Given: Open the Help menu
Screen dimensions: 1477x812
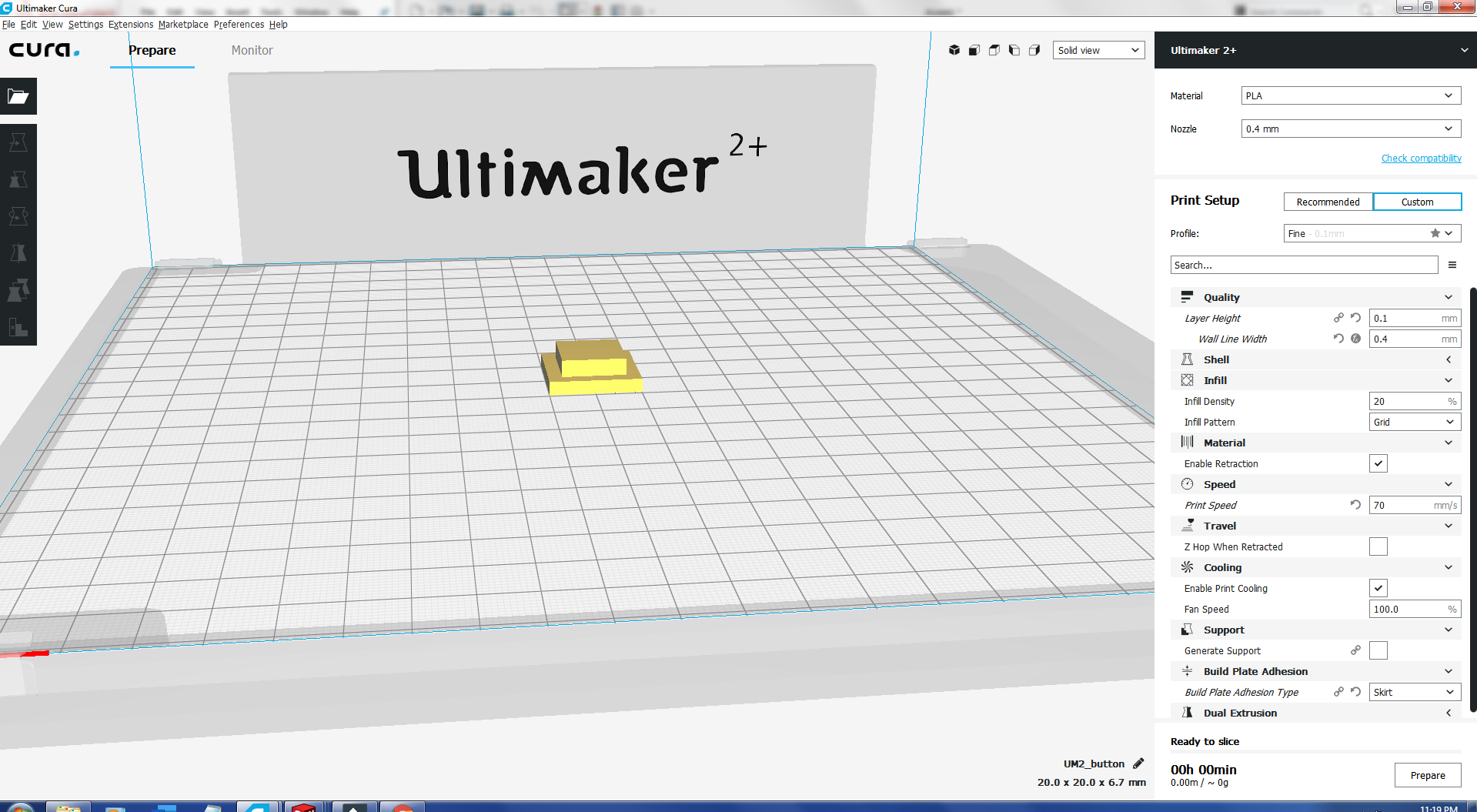Looking at the screenshot, I should 279,24.
